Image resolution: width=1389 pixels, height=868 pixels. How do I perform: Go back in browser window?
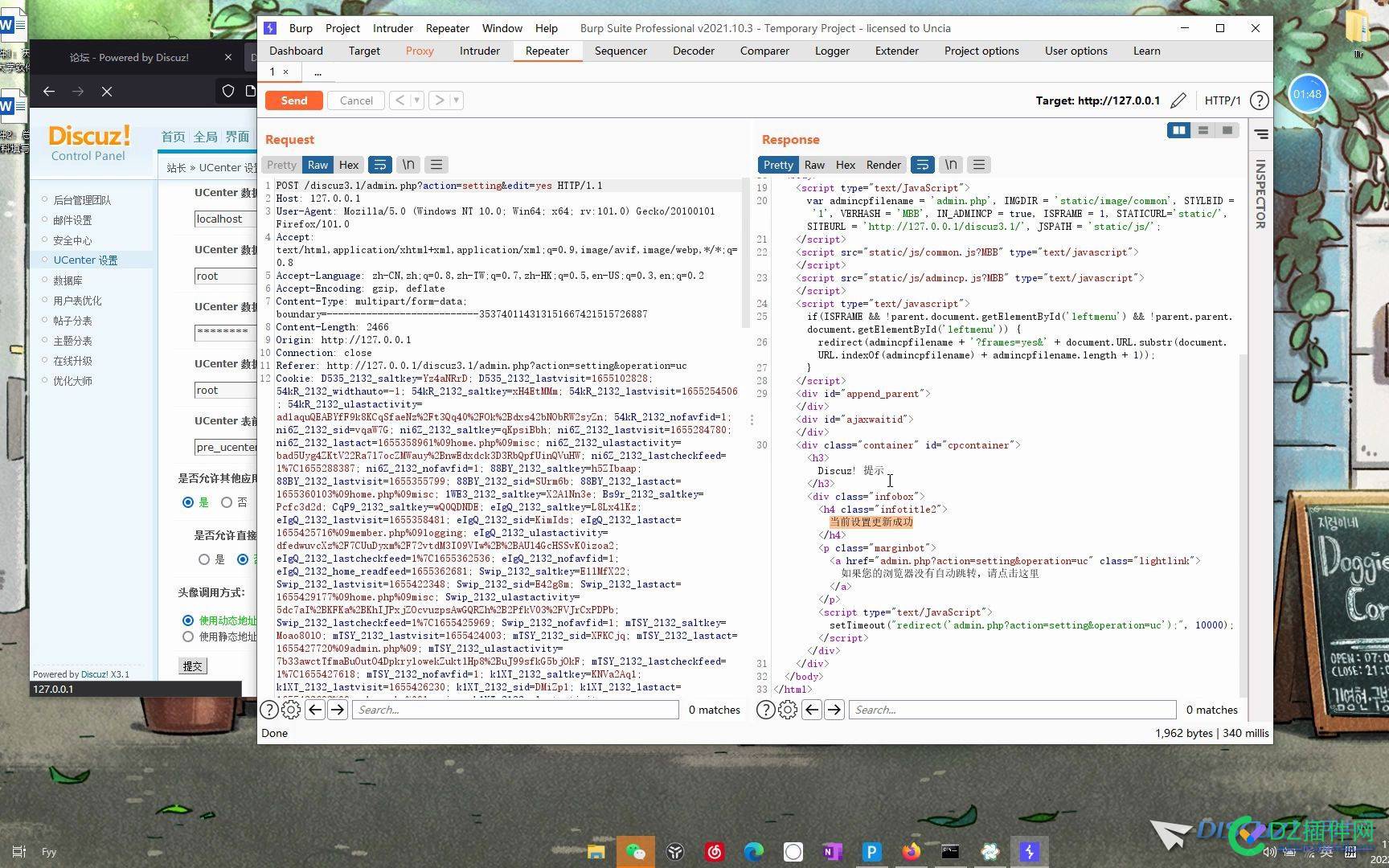[x=49, y=92]
